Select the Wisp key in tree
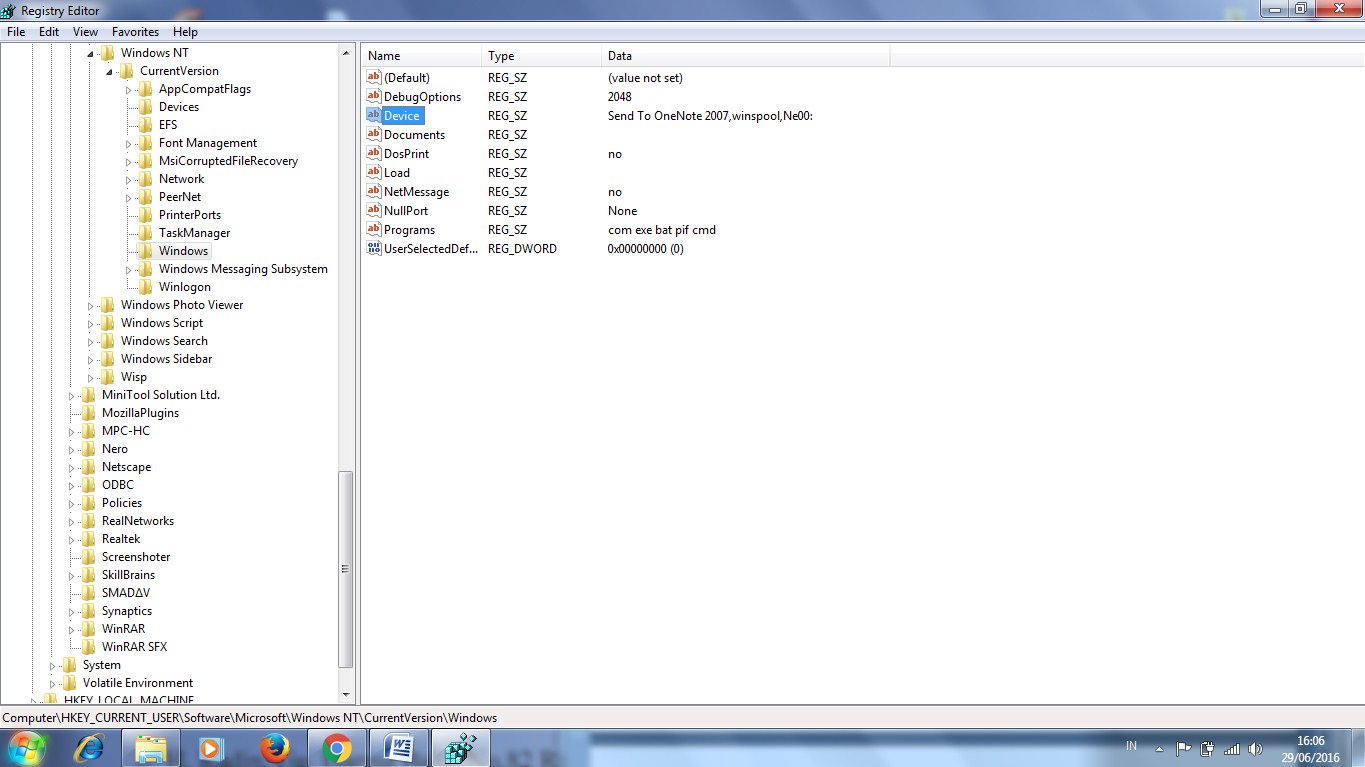Screen dimensions: 1365x767 pos(134,377)
